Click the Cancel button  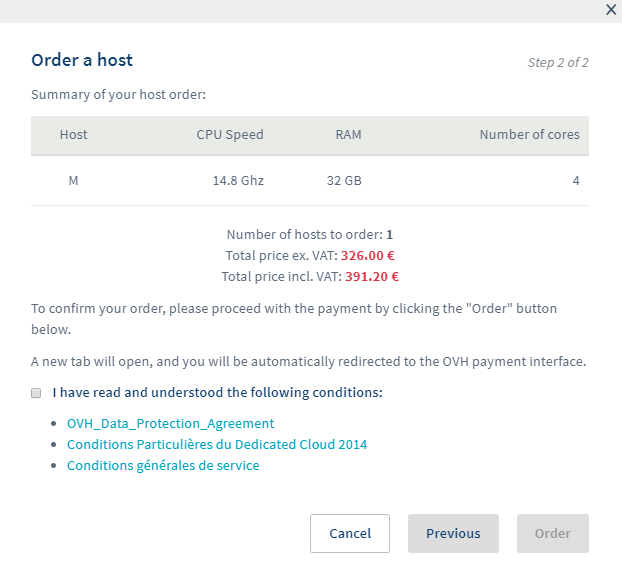(x=350, y=533)
